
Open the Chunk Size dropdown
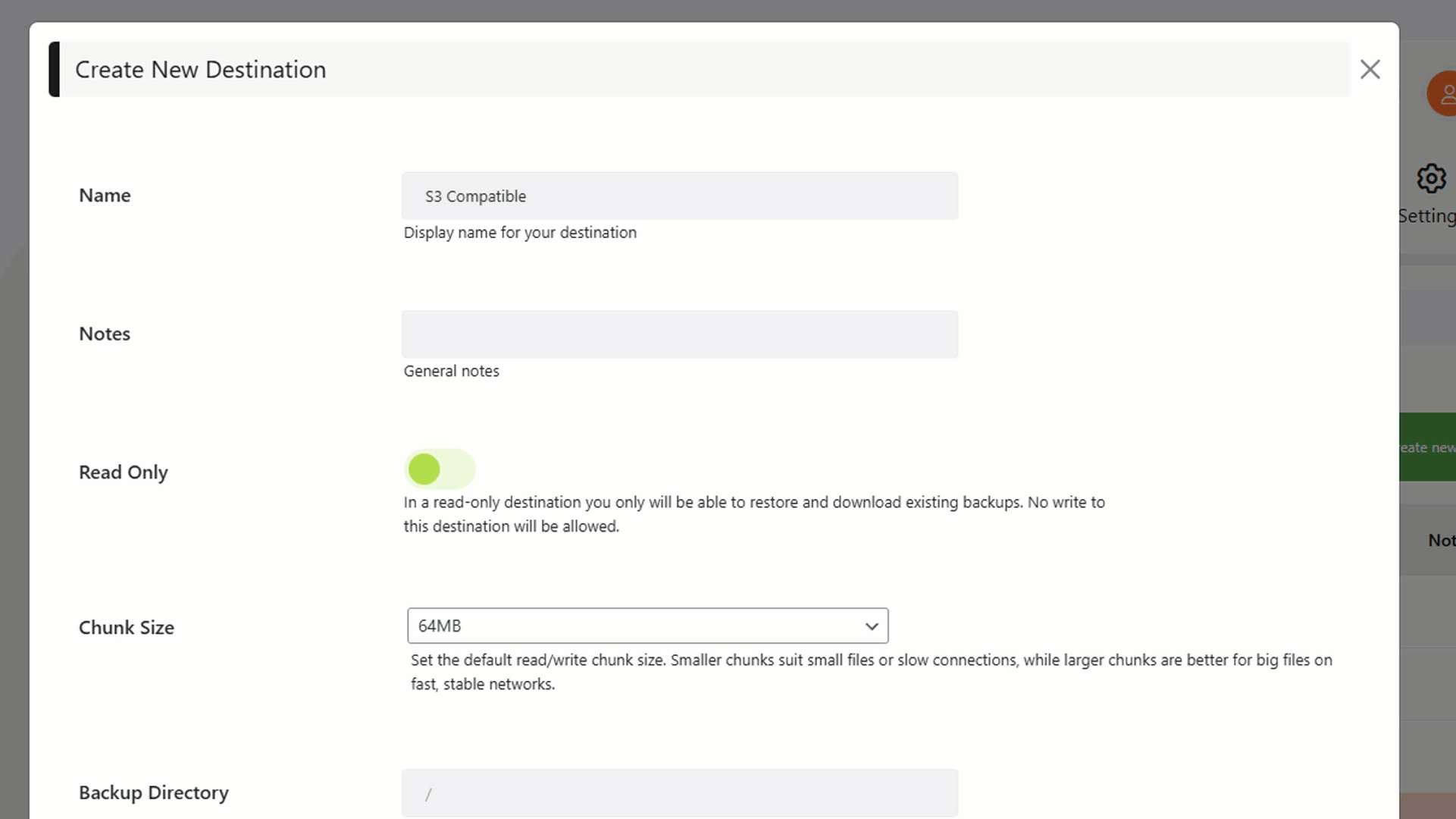[x=647, y=626]
